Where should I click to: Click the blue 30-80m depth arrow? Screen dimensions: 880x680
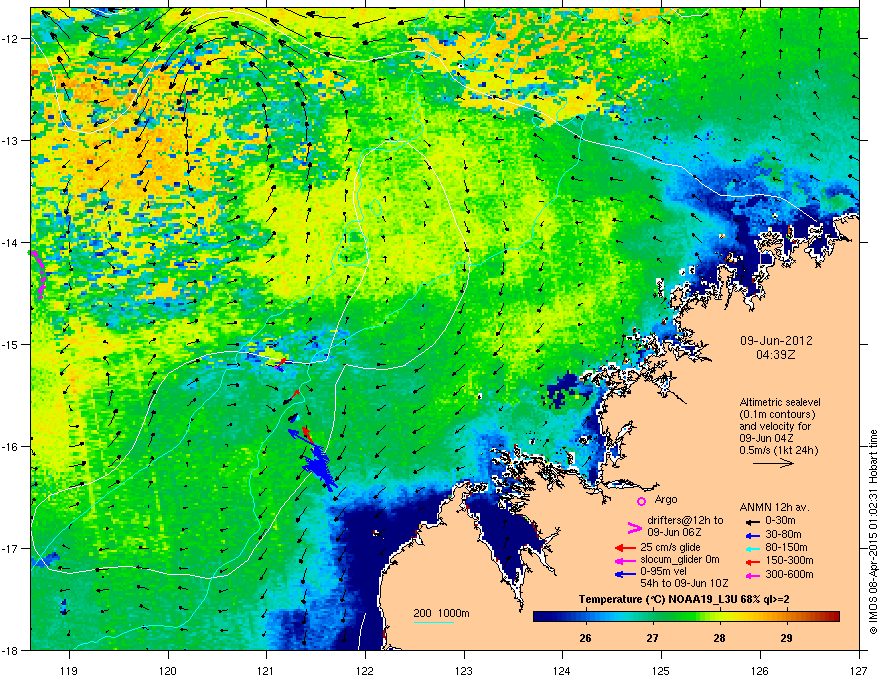point(752,535)
